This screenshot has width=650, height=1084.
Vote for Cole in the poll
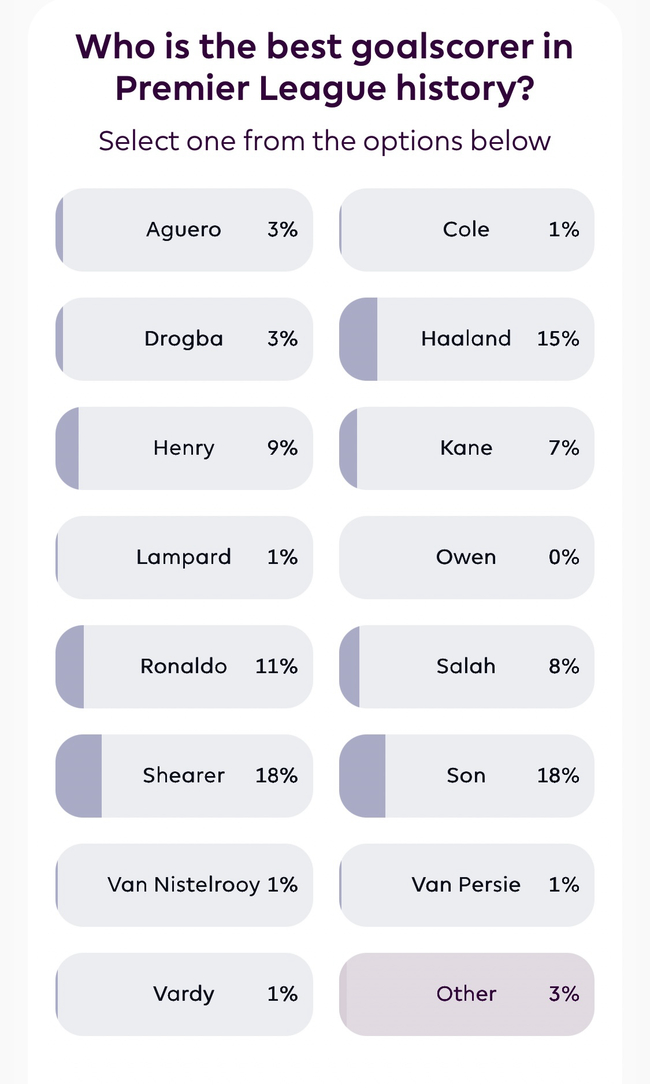point(467,230)
